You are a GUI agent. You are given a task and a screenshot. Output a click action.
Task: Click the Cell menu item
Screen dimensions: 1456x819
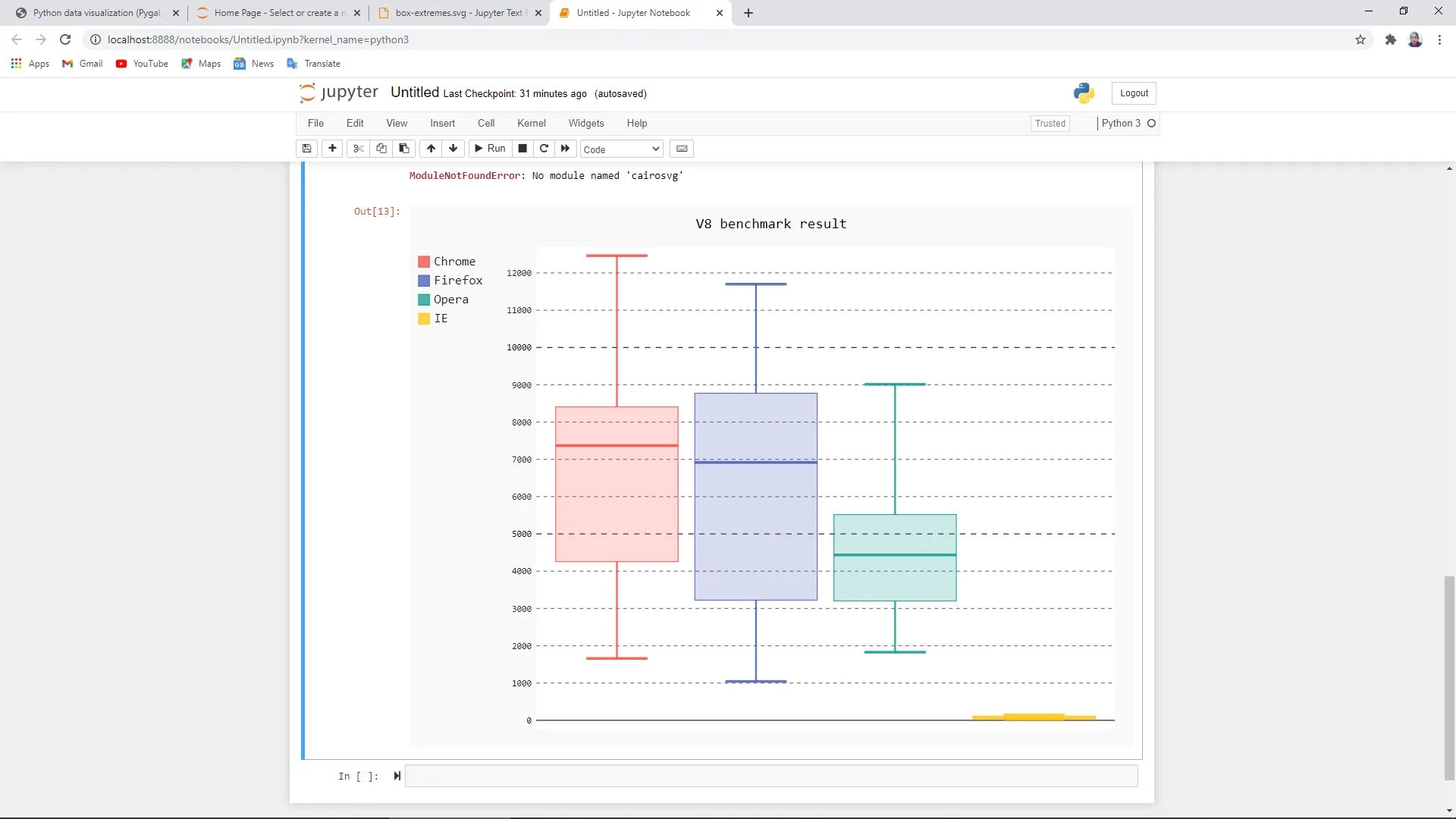486,122
